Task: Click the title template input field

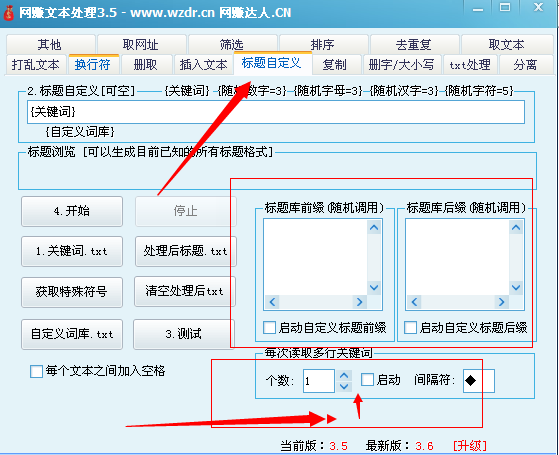Action: pyautogui.click(x=276, y=112)
